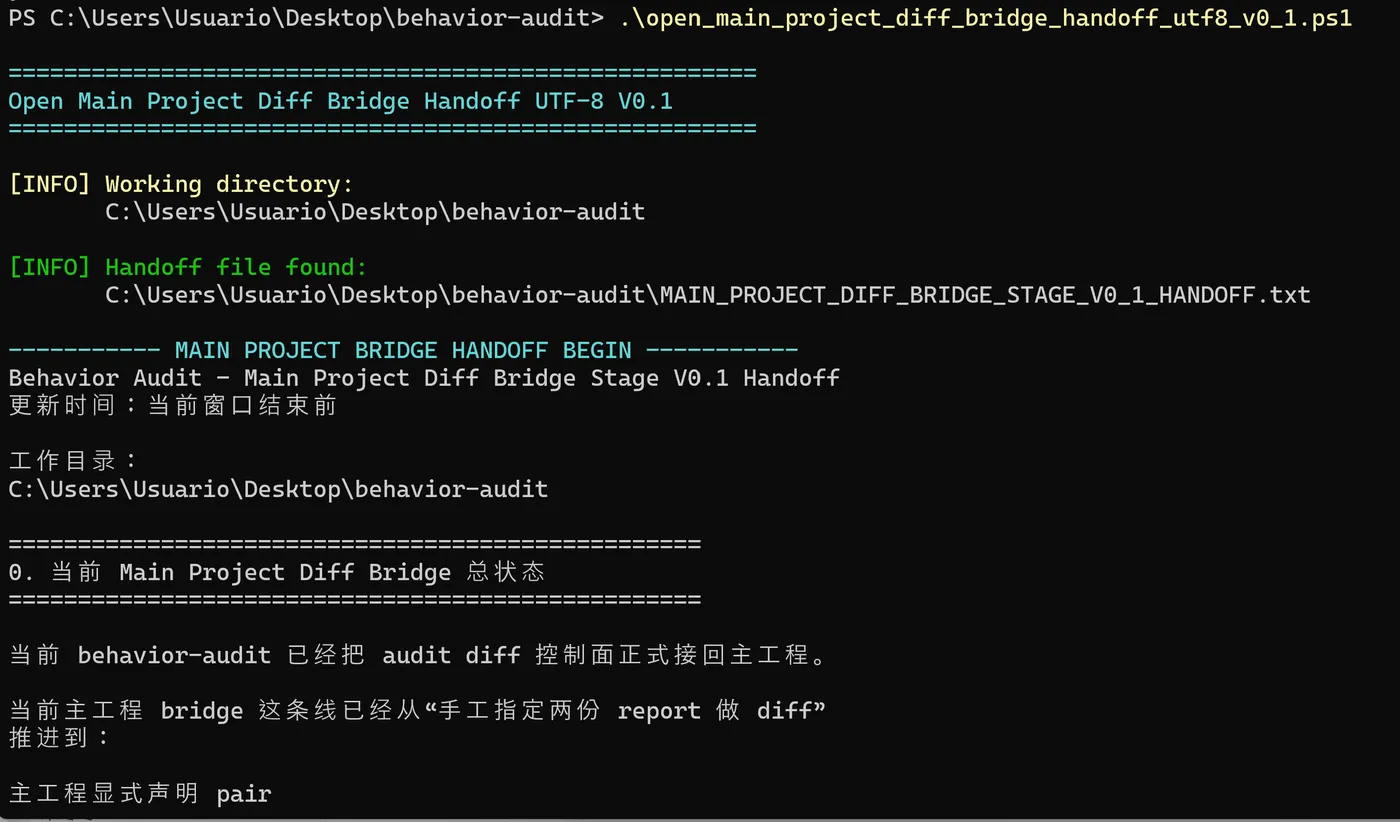Click the 'Handoff file found:' text
The height and width of the screenshot is (822, 1400).
click(236, 267)
